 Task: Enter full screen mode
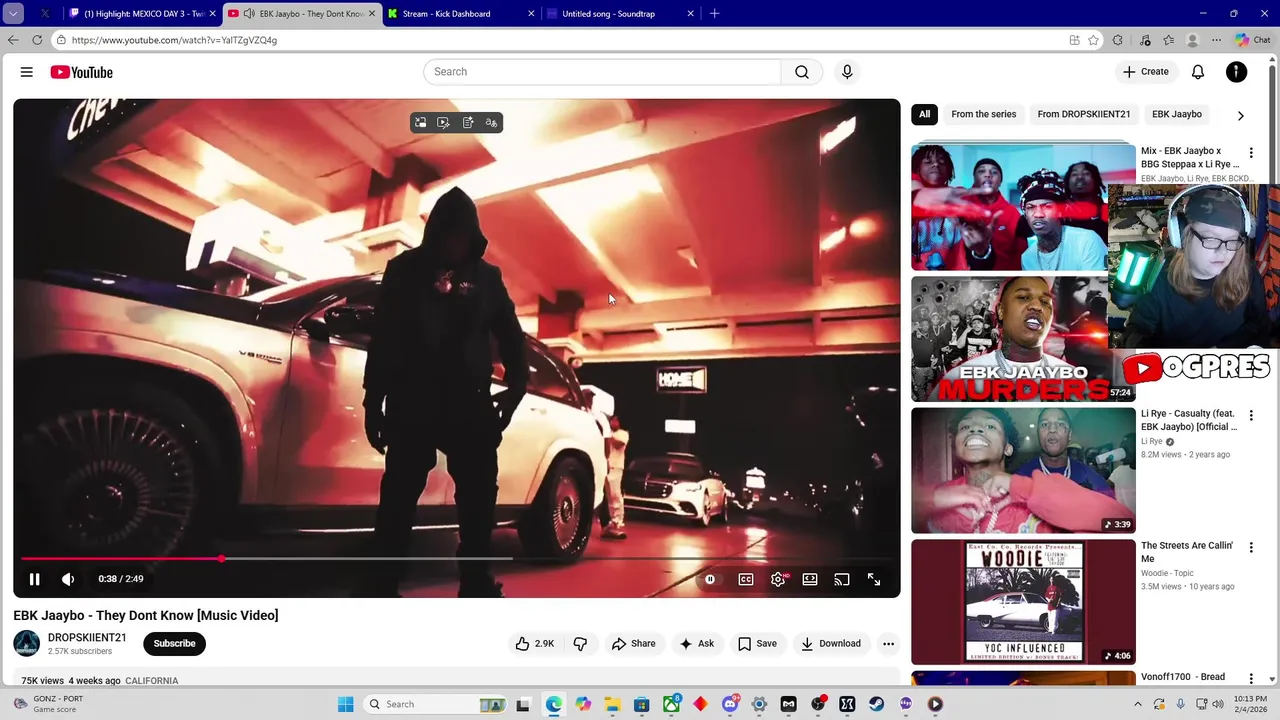tap(874, 579)
